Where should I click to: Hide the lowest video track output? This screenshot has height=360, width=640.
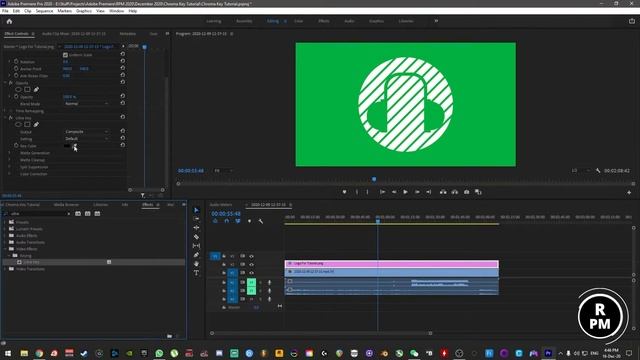(251, 273)
